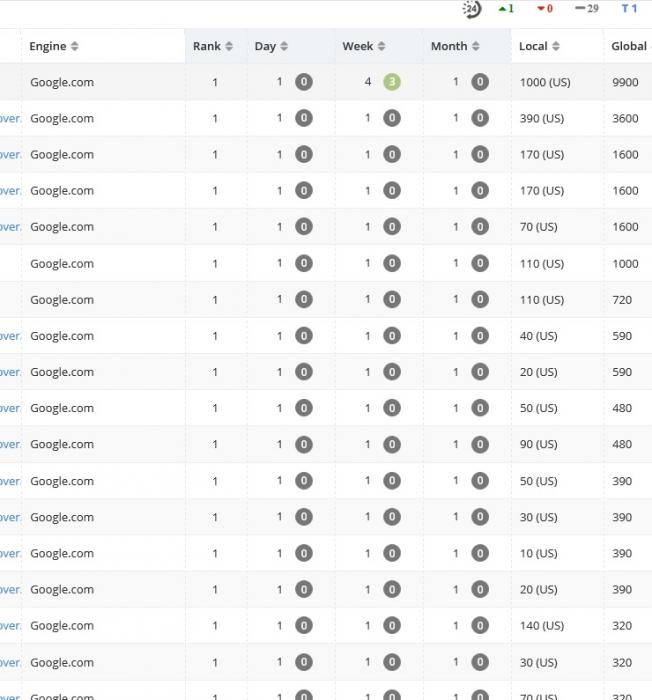Image resolution: width=652 pixels, height=700 pixels.
Task: Click Day change badge in 140 (US) row
Action: pyautogui.click(x=304, y=625)
